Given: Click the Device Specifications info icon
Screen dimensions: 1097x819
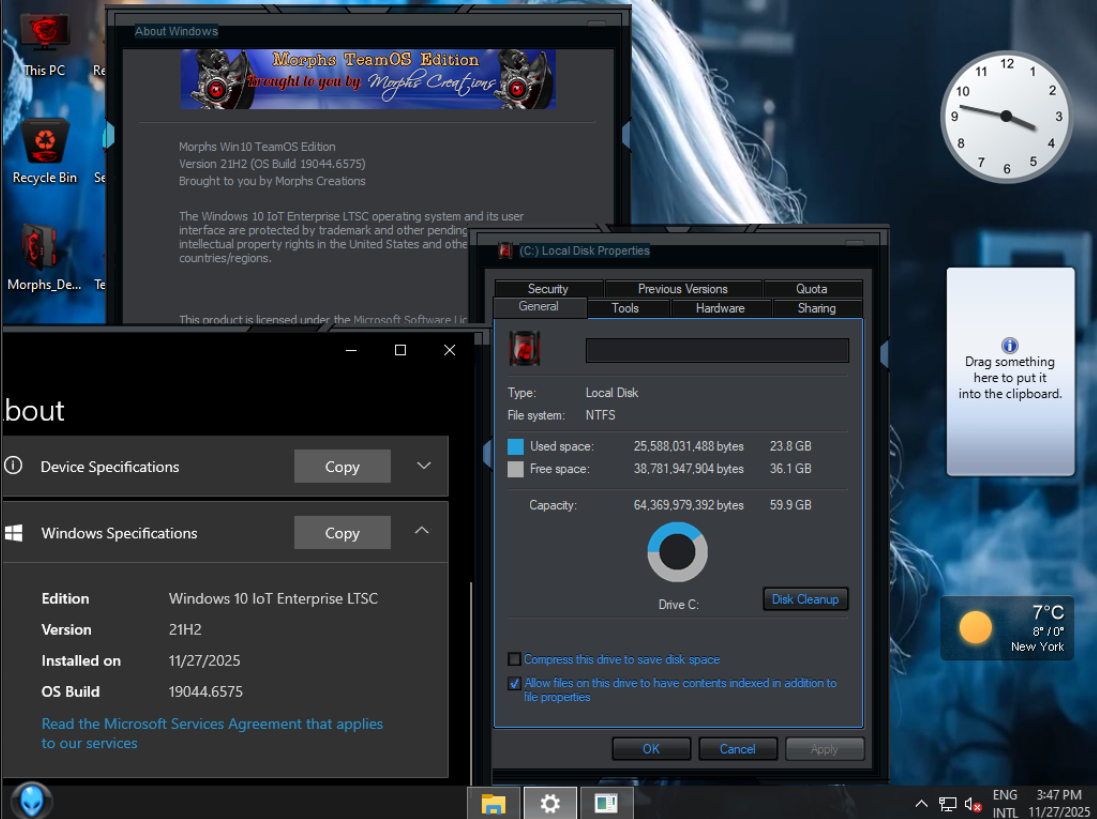Looking at the screenshot, I should [13, 465].
